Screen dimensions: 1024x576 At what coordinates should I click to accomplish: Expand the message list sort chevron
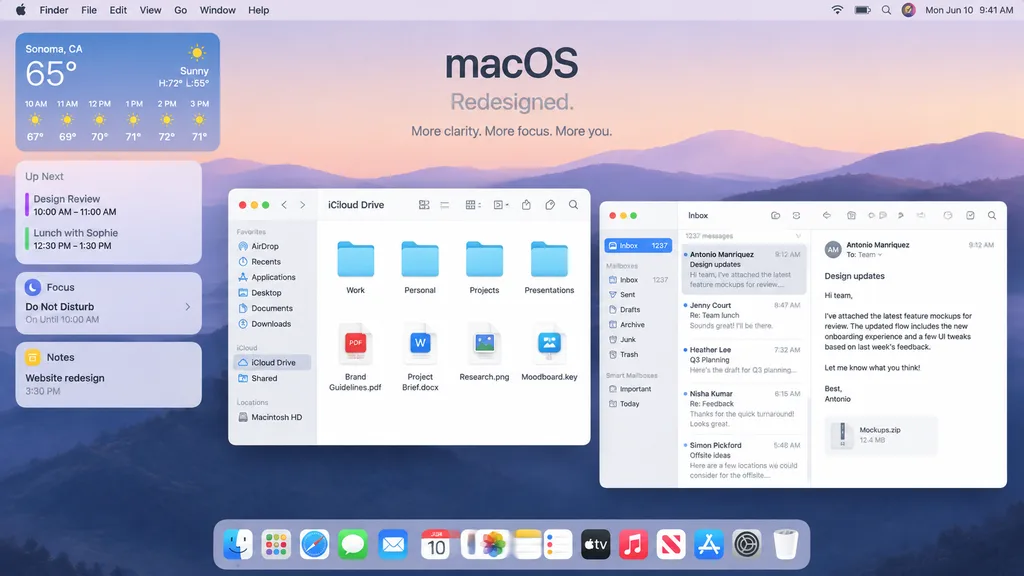798,236
